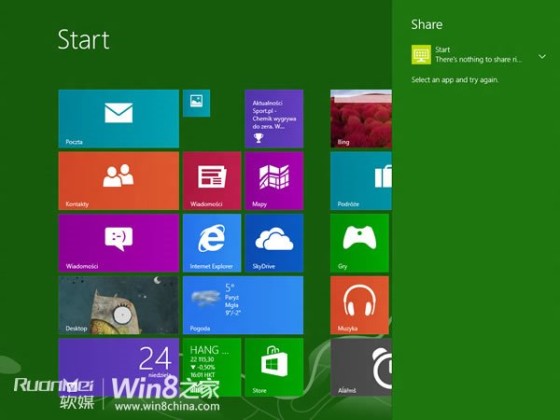Click the Share panel heading
Screen dimensions: 560x420
pyautogui.click(x=427, y=24)
